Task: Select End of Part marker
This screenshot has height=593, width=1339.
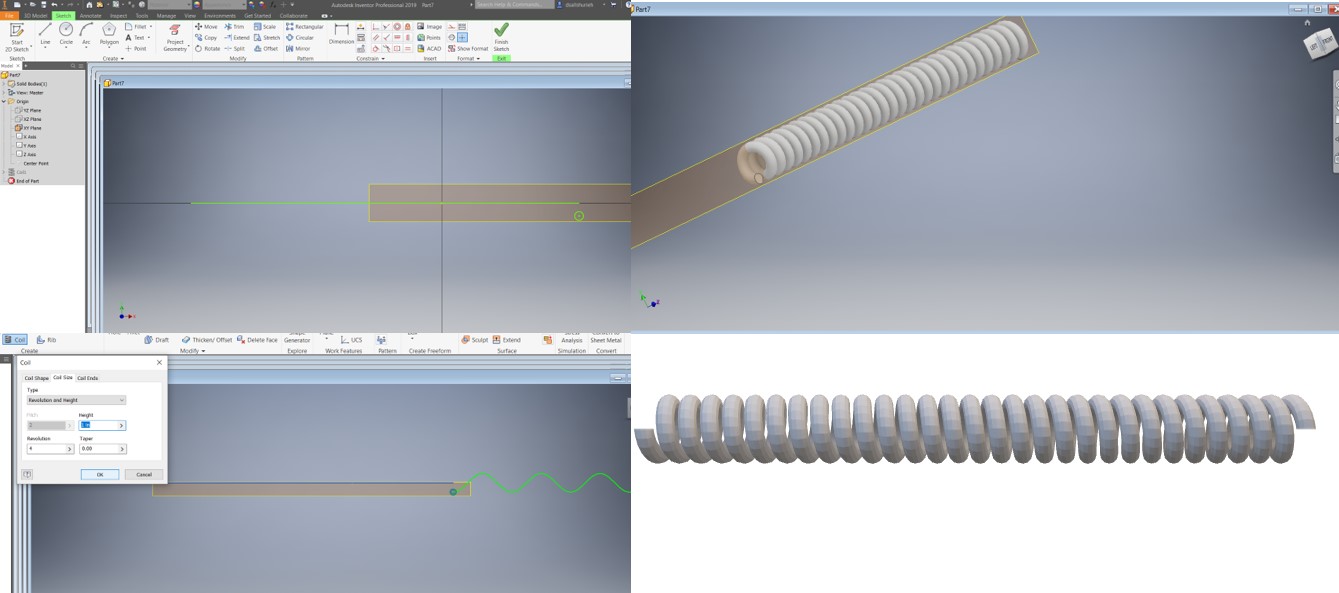Action: click(23, 181)
